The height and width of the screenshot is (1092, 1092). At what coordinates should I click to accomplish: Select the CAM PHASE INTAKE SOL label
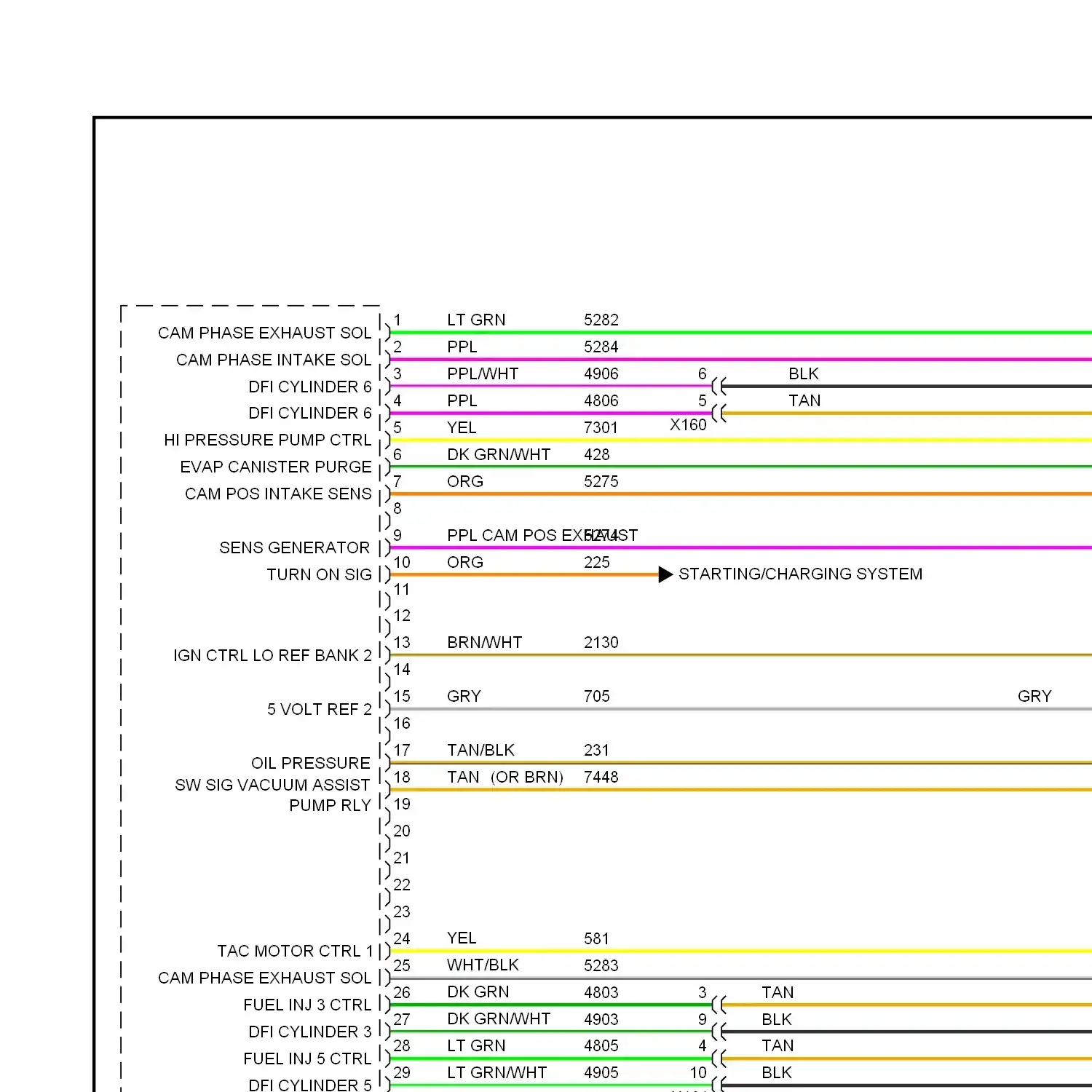click(274, 360)
